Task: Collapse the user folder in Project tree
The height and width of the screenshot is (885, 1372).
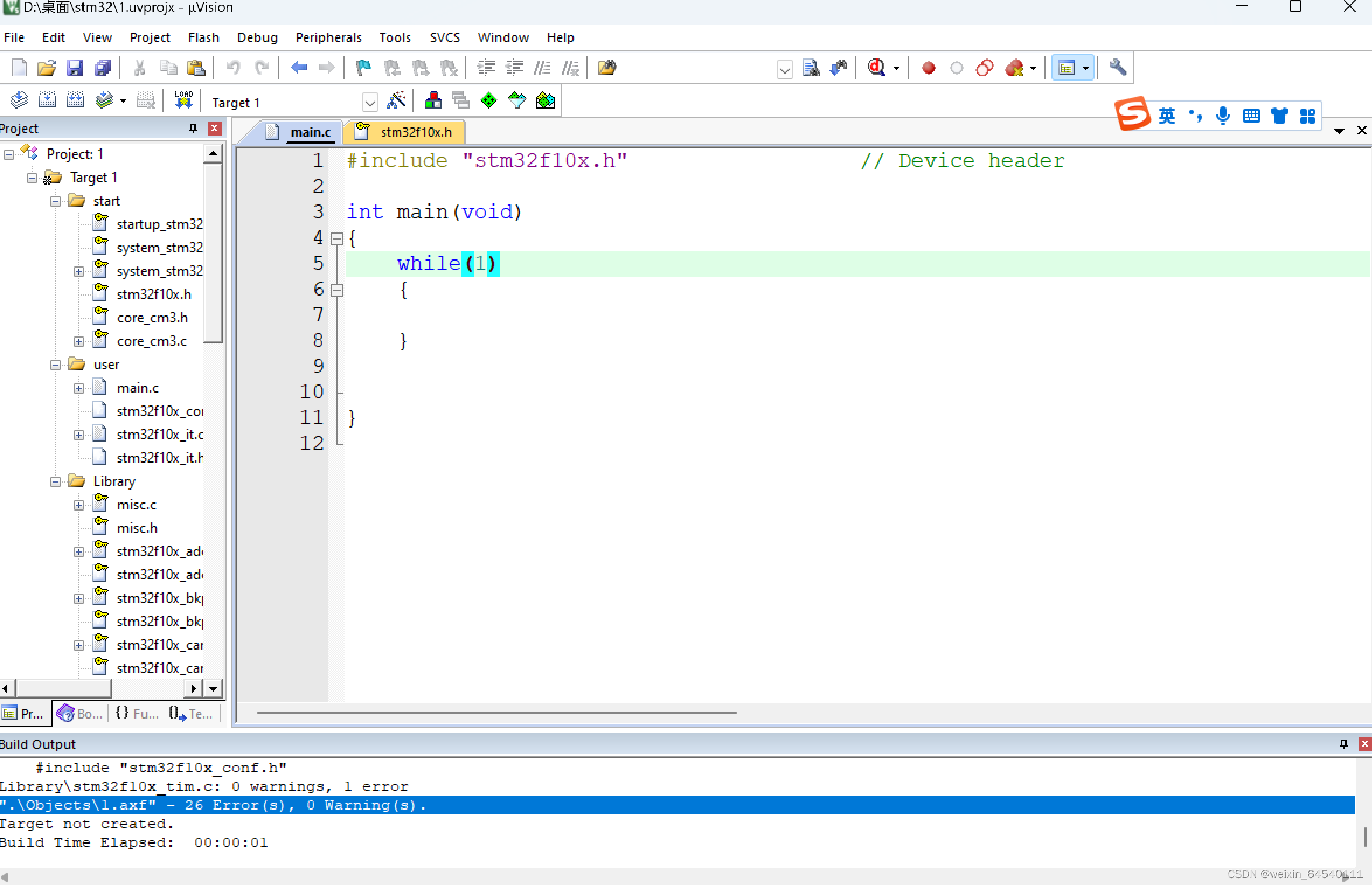Action: pyautogui.click(x=55, y=364)
